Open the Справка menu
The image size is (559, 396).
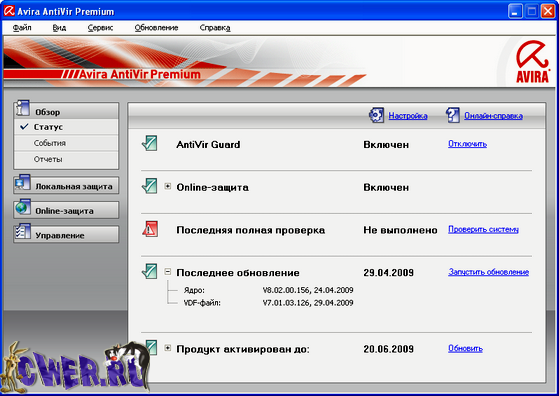pyautogui.click(x=215, y=28)
